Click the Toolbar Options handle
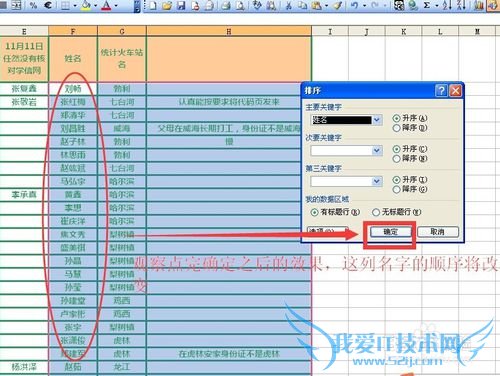The height and width of the screenshot is (376, 500). coord(137,6)
